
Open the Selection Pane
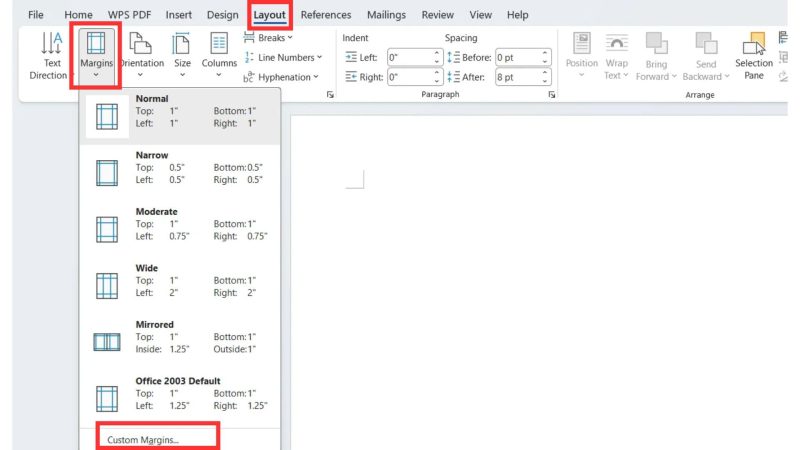[754, 56]
